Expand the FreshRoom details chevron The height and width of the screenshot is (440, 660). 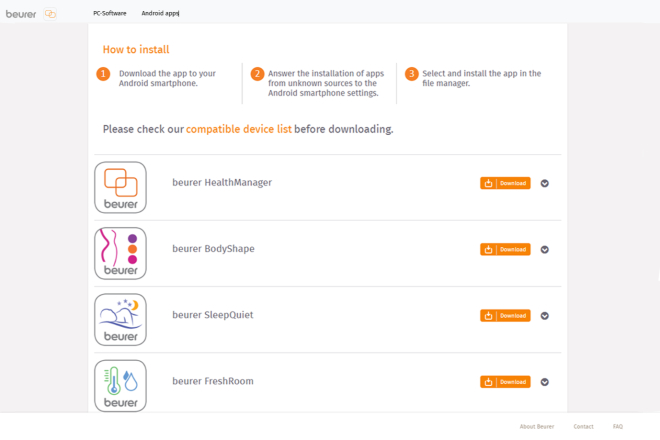pos(545,381)
